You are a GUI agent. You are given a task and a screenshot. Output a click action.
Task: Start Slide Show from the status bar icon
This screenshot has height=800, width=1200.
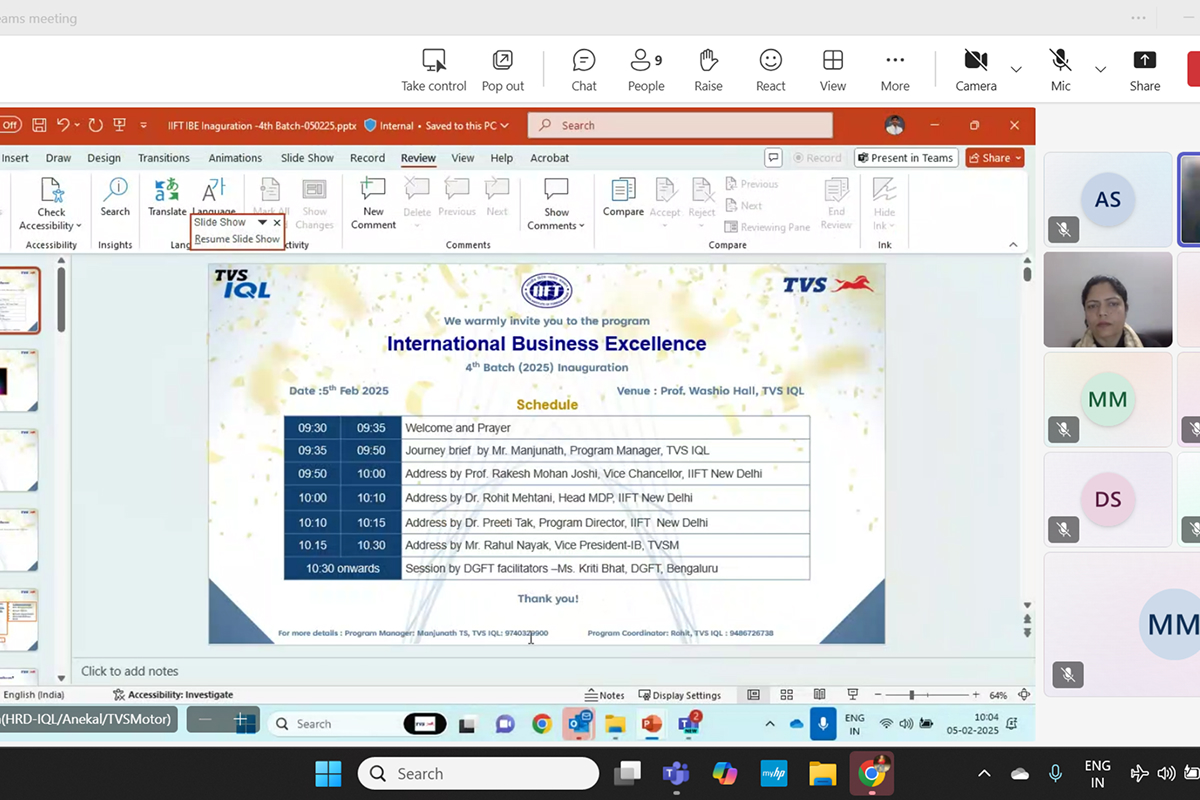pyautogui.click(x=852, y=695)
